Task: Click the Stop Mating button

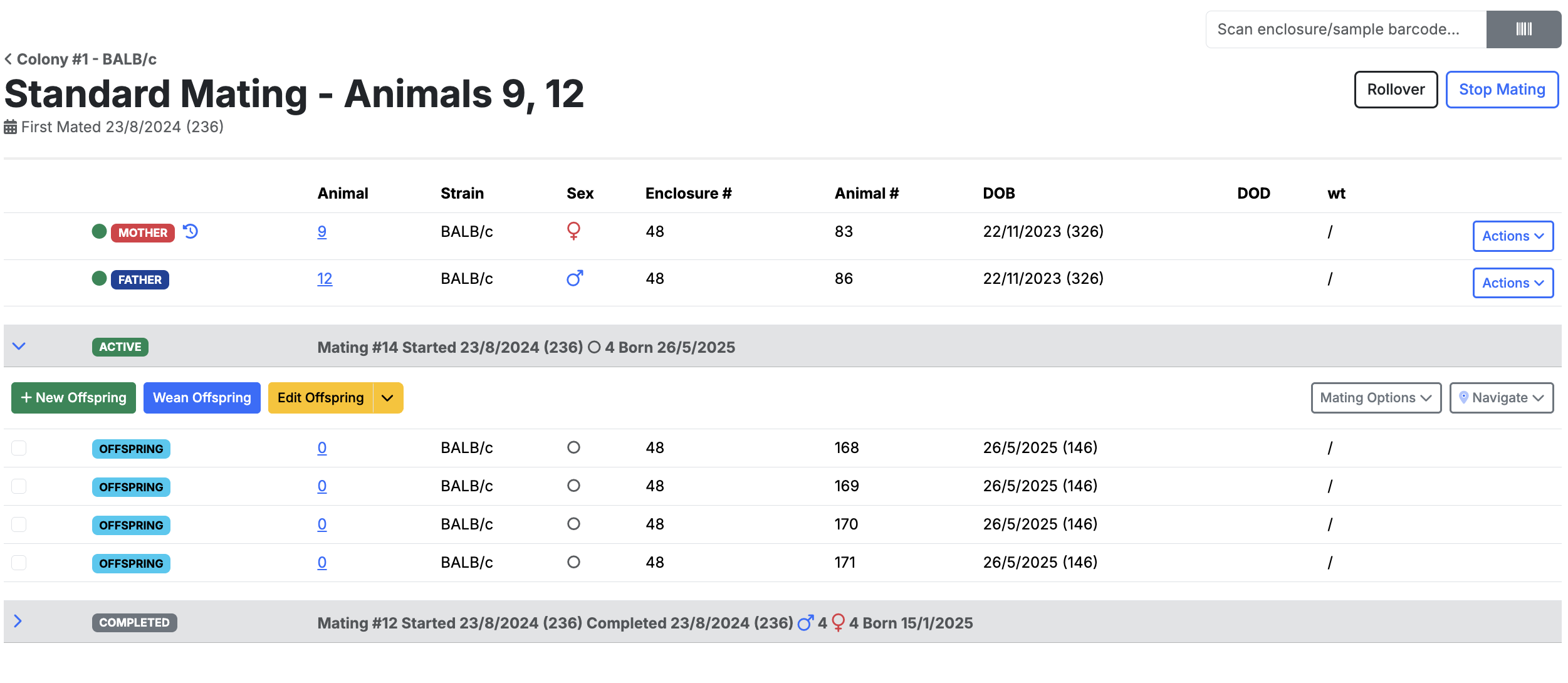Action: click(x=1502, y=90)
